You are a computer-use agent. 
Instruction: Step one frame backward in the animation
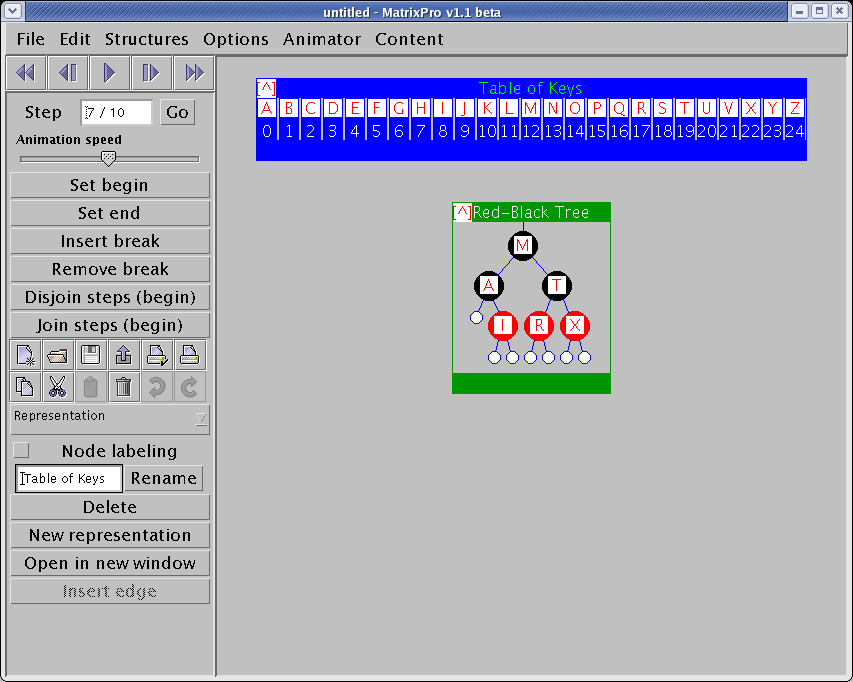click(68, 72)
